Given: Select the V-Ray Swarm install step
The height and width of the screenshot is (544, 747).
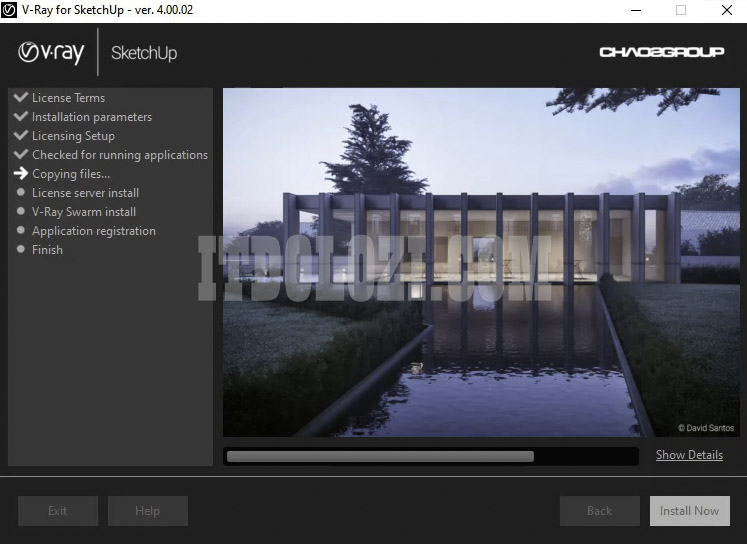Looking at the screenshot, I should click(83, 212).
